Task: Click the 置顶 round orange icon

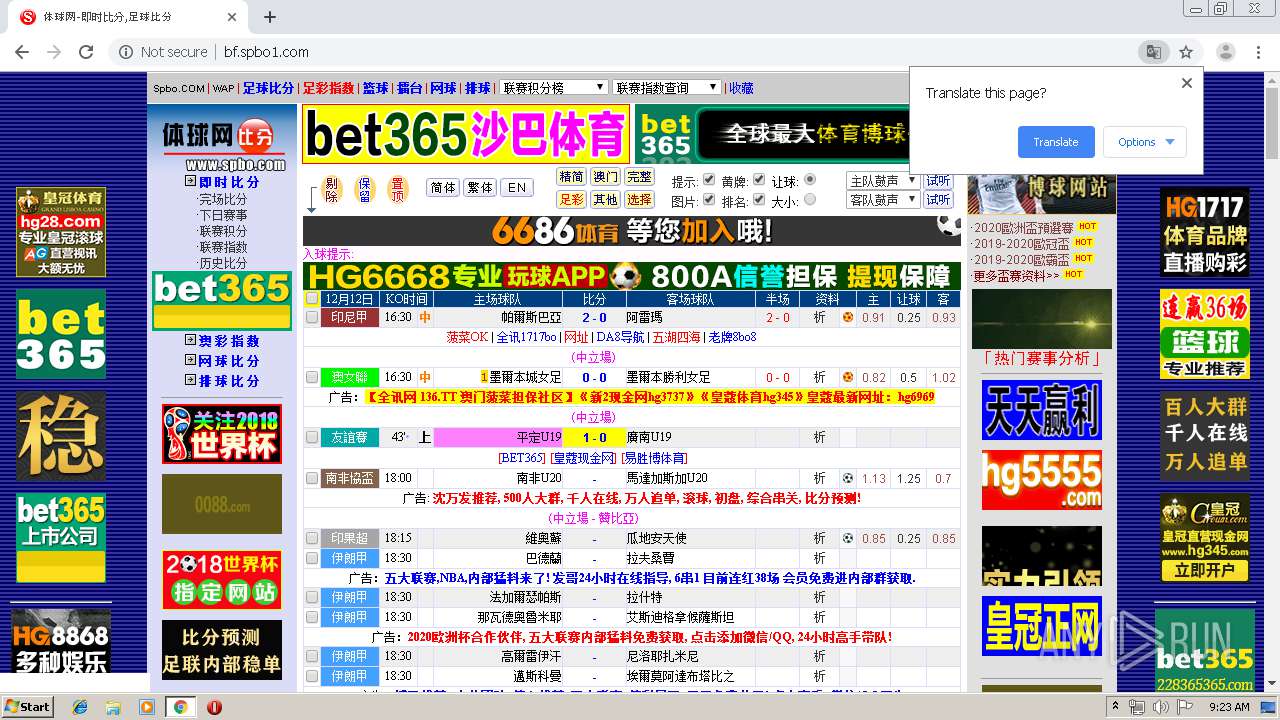Action: tap(397, 189)
